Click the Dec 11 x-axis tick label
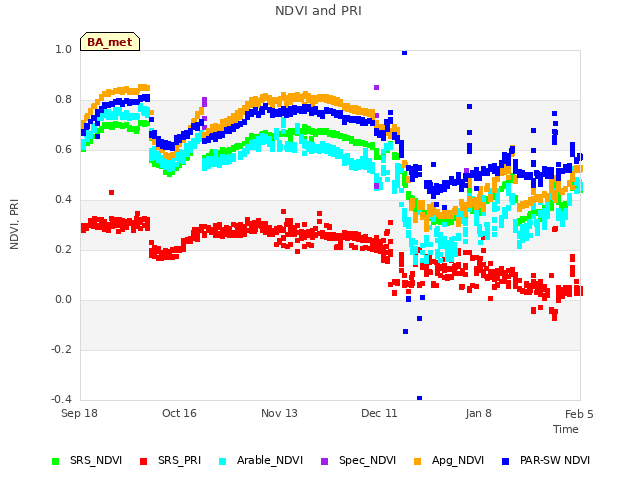This screenshot has width=640, height=480. (x=379, y=413)
